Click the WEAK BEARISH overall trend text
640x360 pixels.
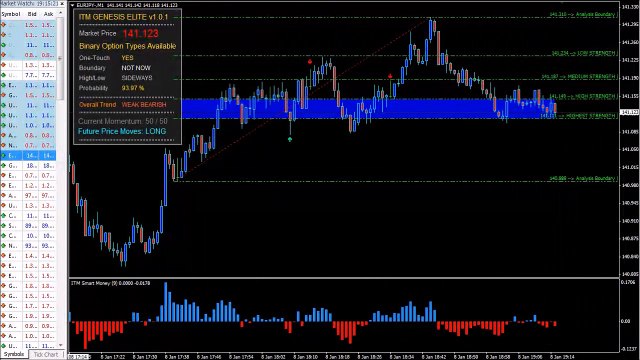pyautogui.click(x=144, y=104)
